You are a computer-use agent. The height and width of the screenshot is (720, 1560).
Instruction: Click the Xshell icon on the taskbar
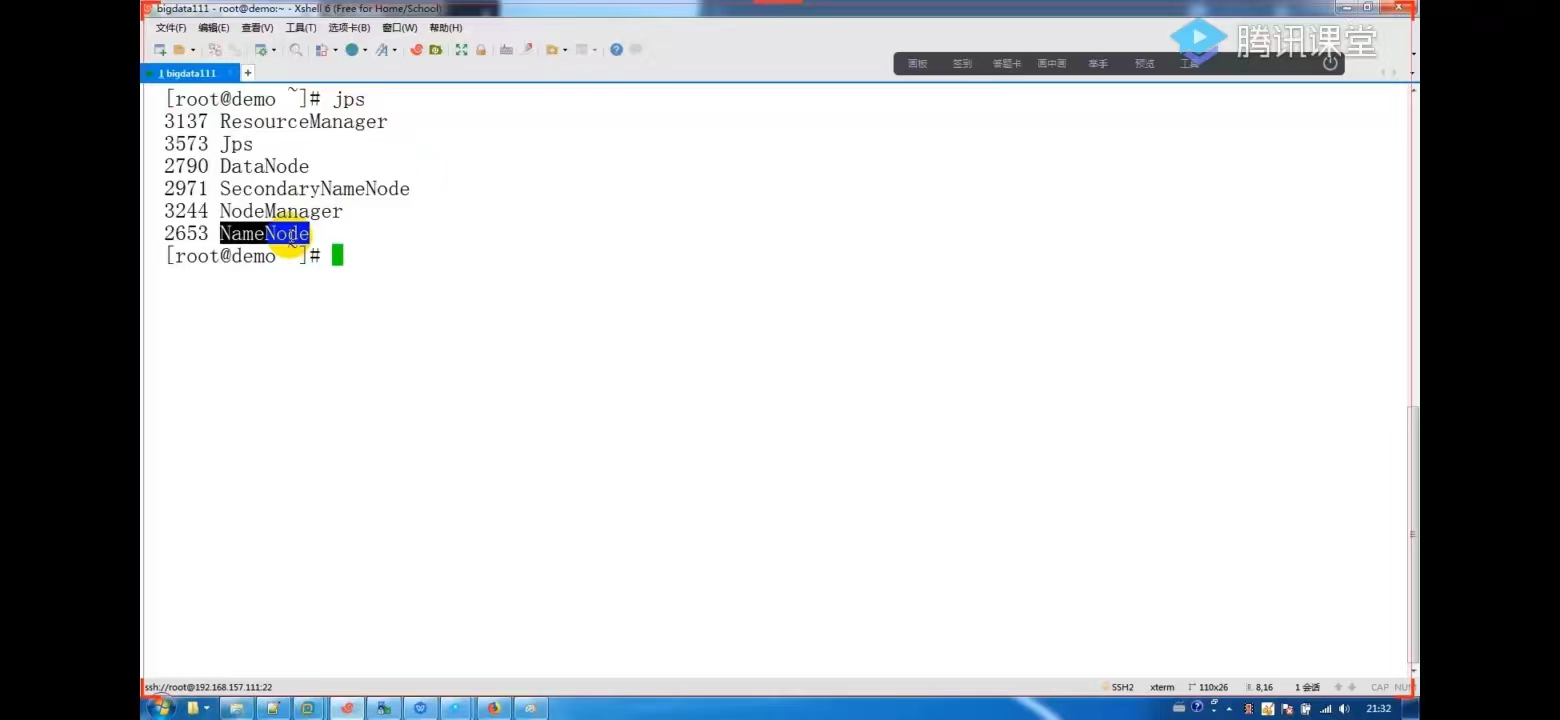[347, 708]
